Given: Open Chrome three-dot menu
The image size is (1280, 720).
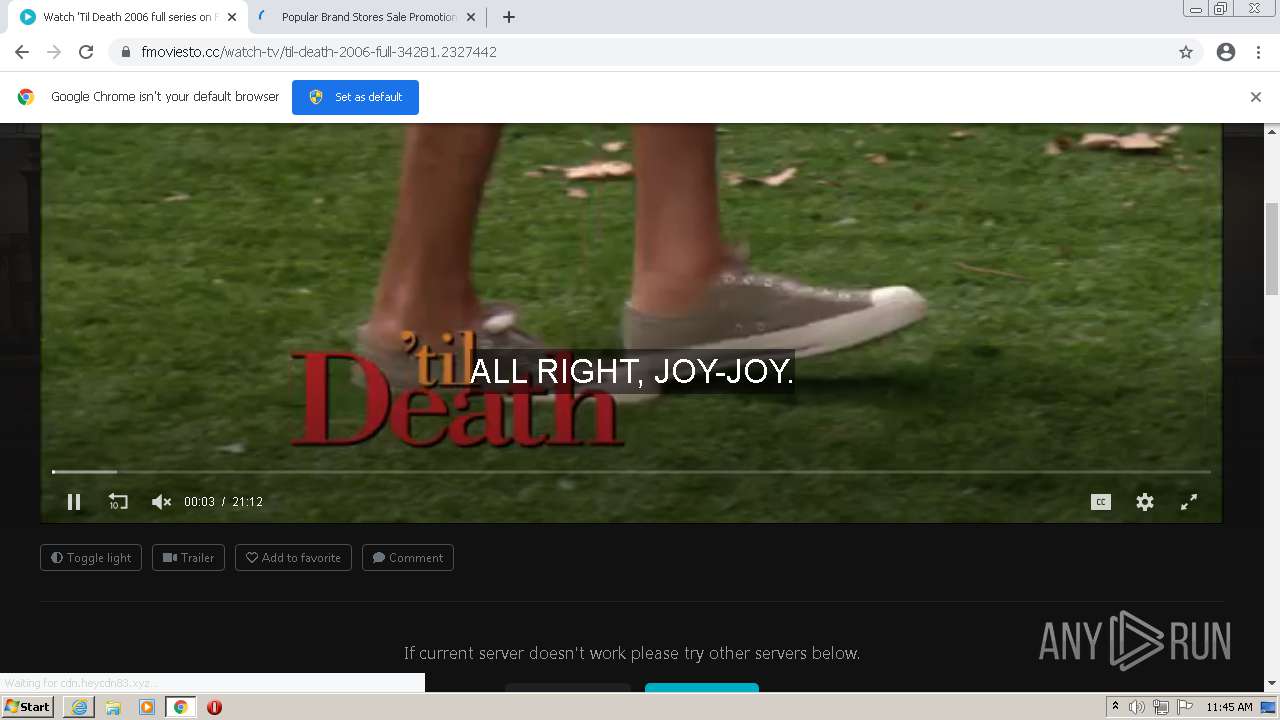Looking at the screenshot, I should 1258,52.
